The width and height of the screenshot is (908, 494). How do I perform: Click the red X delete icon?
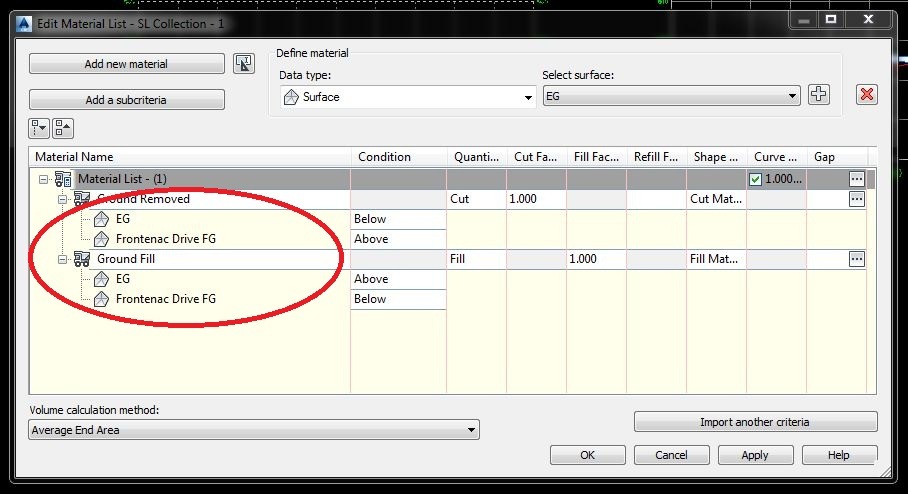point(866,94)
